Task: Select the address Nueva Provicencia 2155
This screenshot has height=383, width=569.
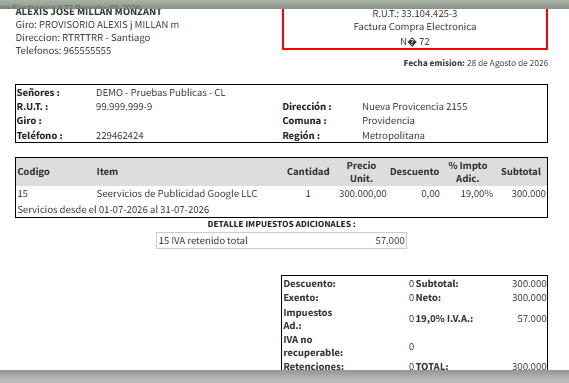Action: tap(414, 107)
